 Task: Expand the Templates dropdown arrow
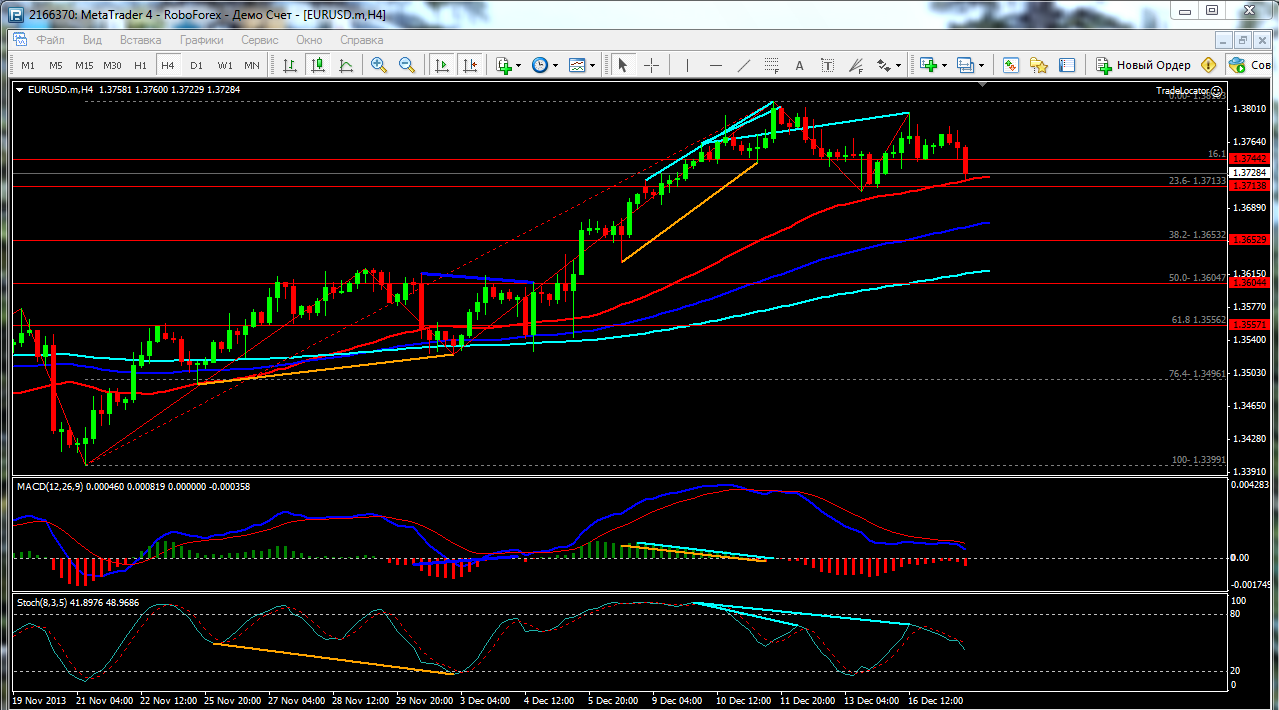(x=593, y=66)
